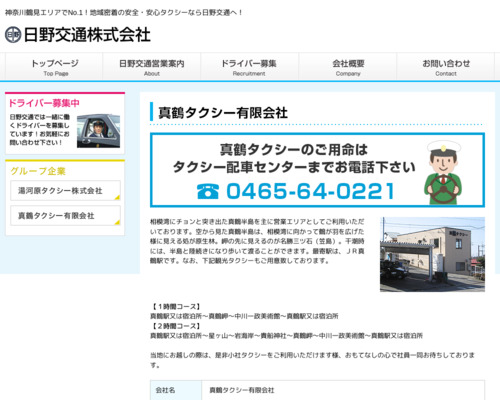Image resolution: width=500 pixels, height=400 pixels.
Task: Click the グループ企業 sidebar heading
Action: click(38, 171)
